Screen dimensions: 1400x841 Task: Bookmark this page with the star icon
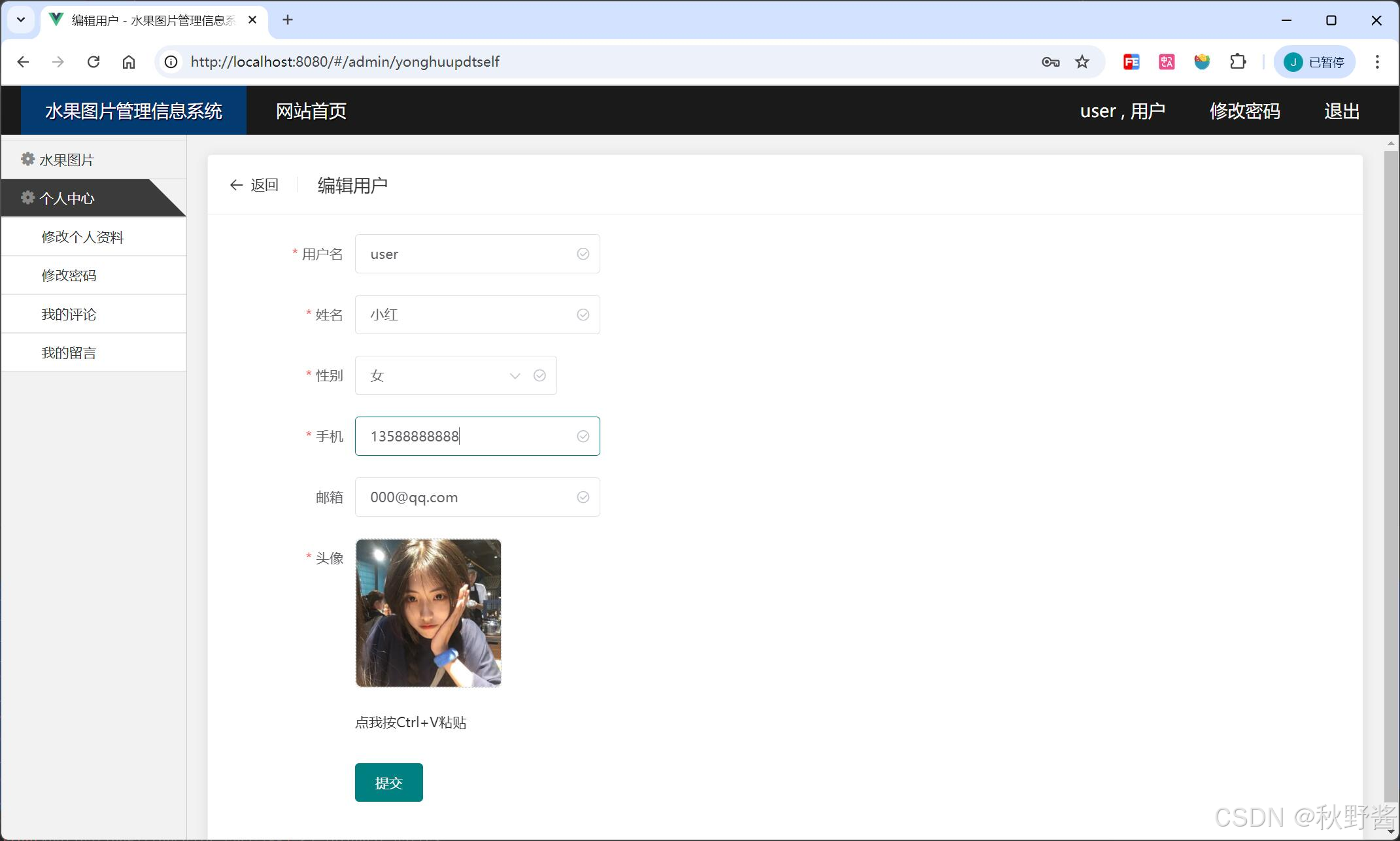1082,62
